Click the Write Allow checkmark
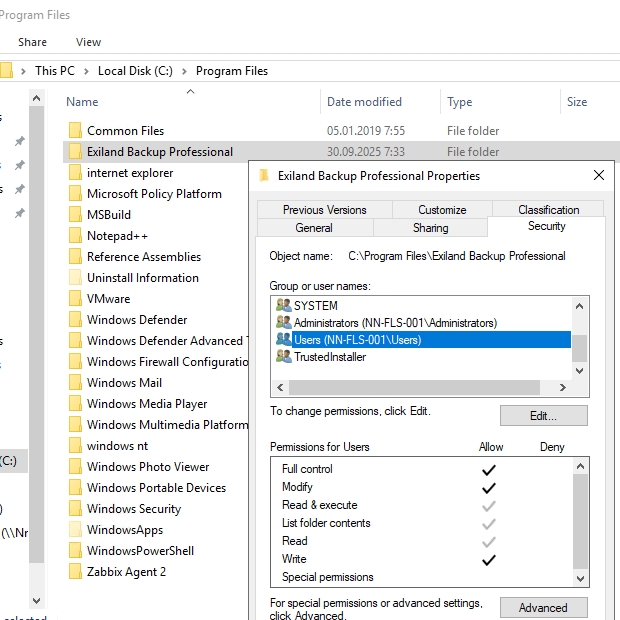Screen dimensions: 620x620 coord(489,560)
